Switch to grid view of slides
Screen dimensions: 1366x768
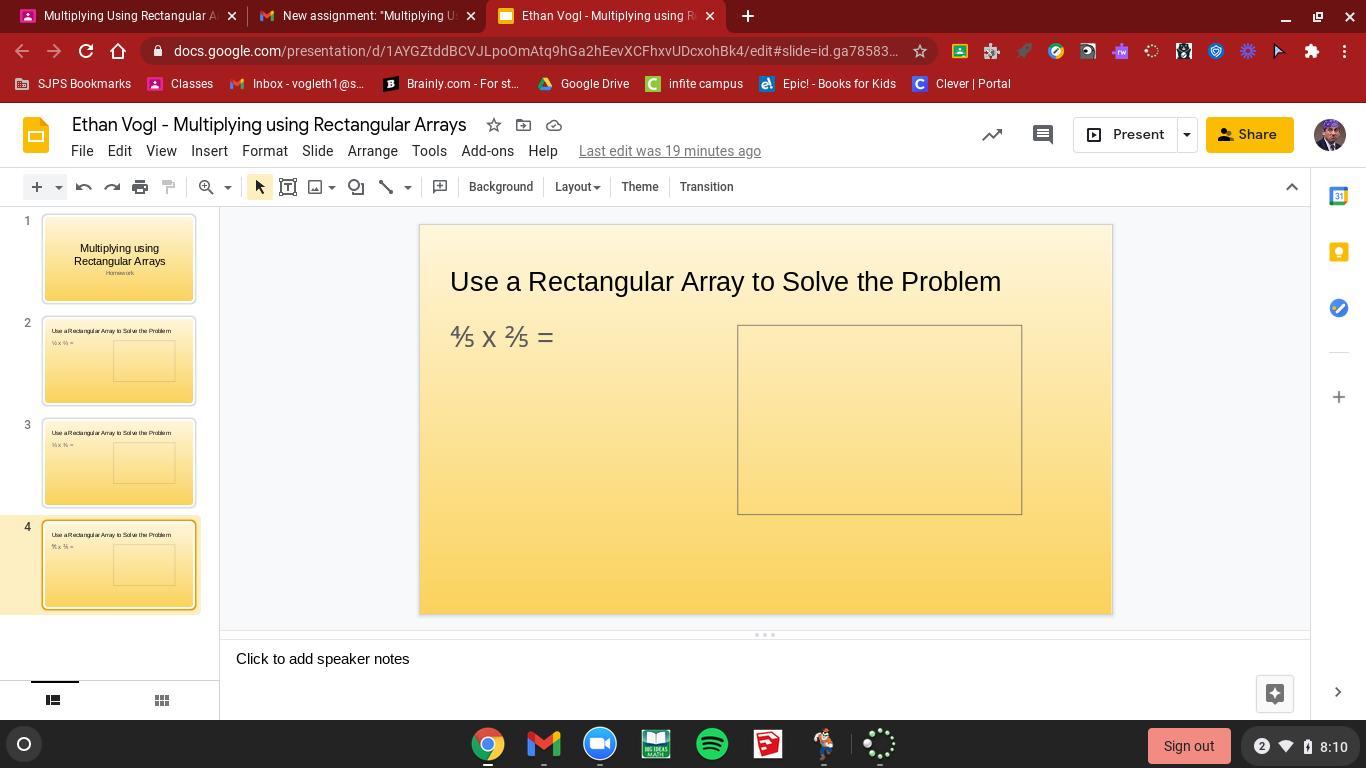click(x=161, y=700)
